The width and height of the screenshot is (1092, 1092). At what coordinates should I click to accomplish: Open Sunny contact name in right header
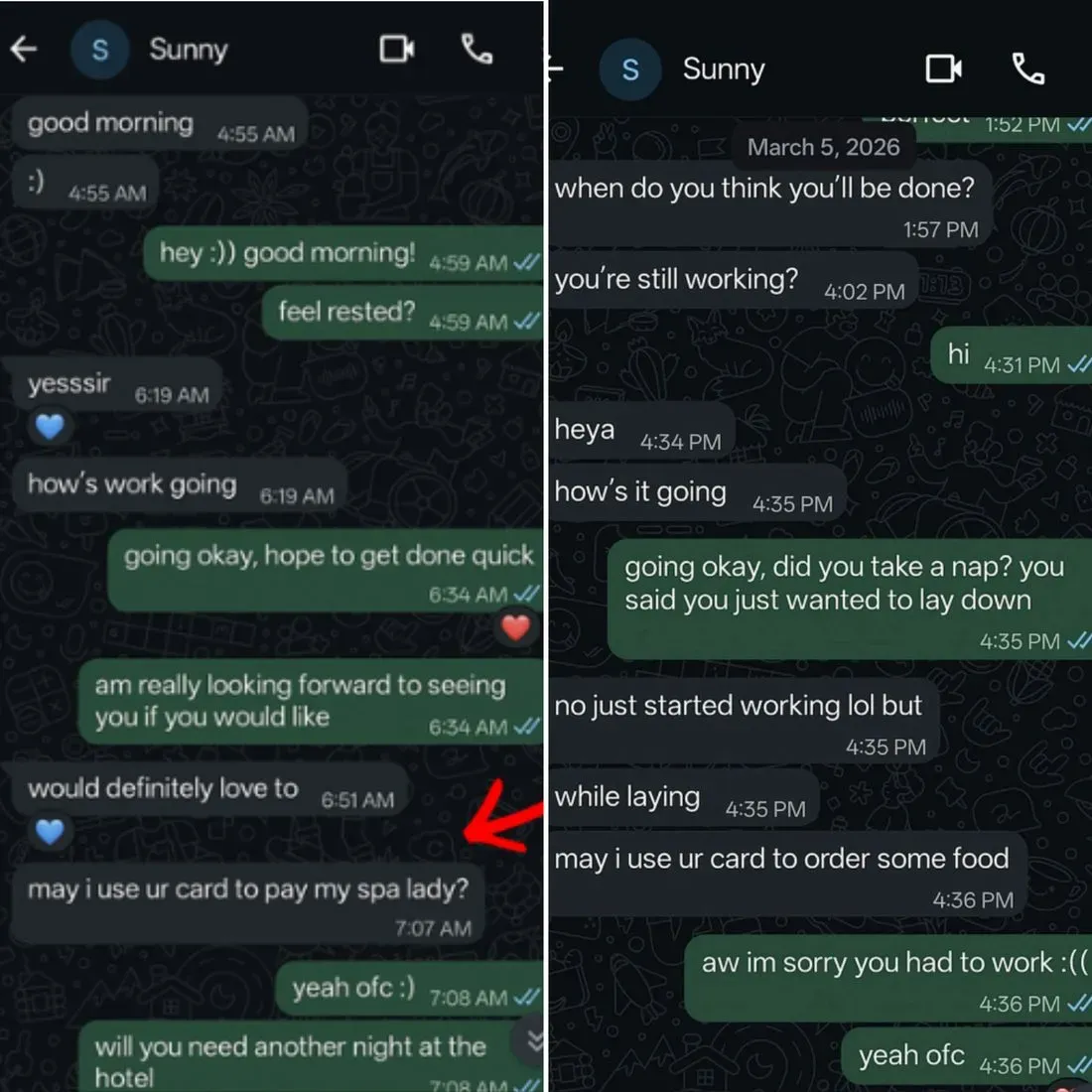click(x=724, y=68)
